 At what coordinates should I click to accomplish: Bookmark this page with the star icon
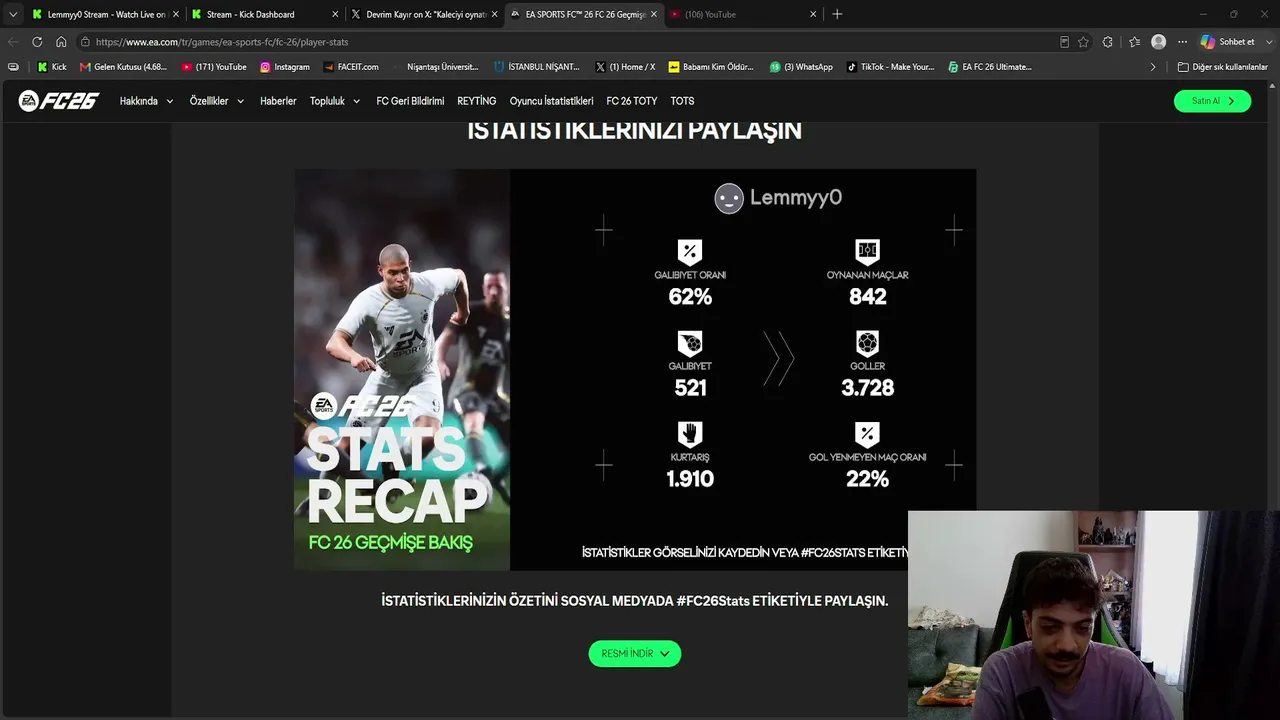pos(1083,42)
